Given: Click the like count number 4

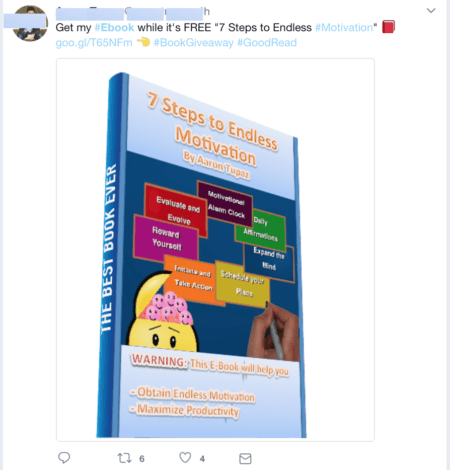Looking at the screenshot, I should tap(202, 459).
